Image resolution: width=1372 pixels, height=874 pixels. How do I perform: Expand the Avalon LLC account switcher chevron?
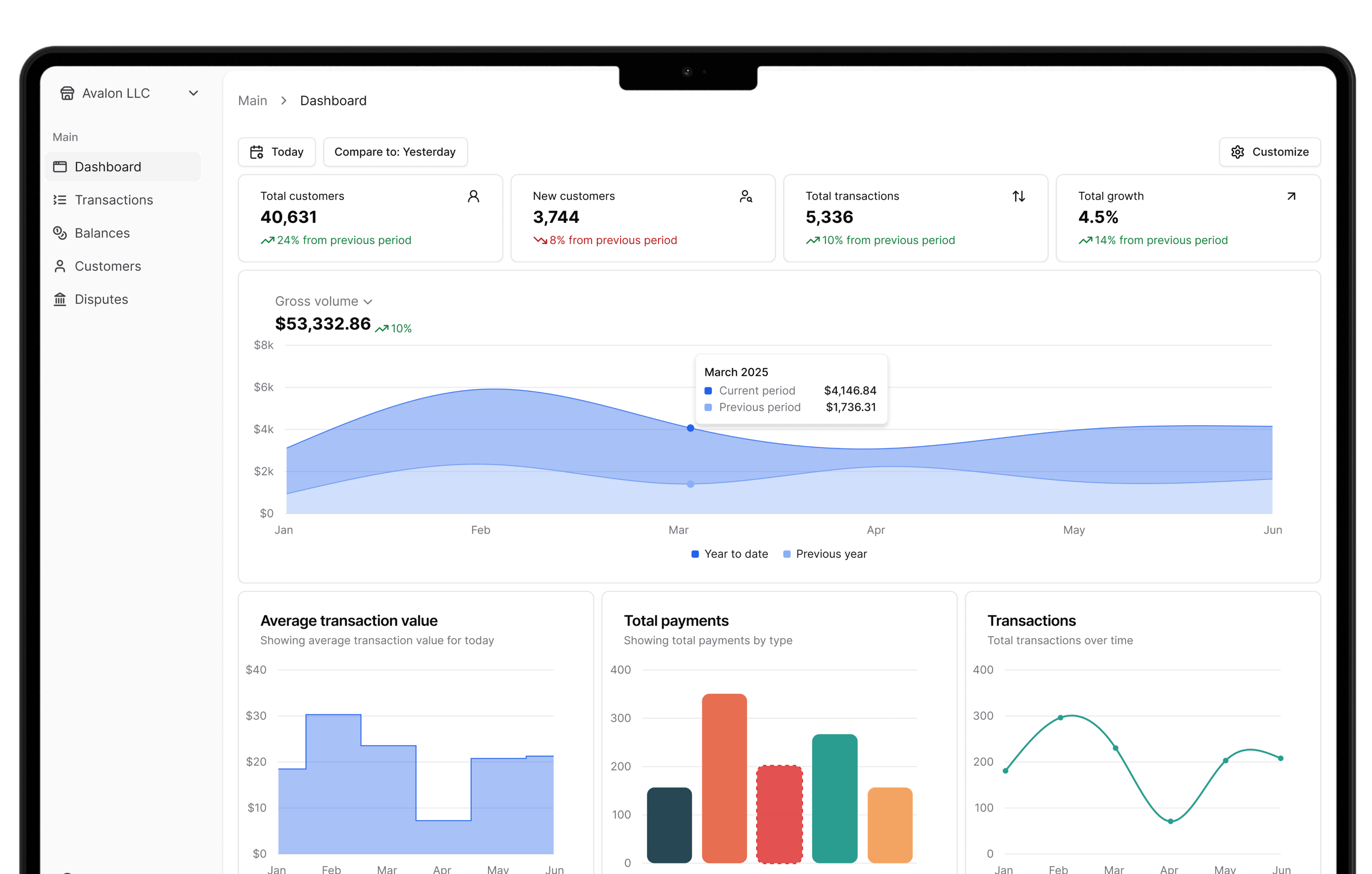[193, 93]
